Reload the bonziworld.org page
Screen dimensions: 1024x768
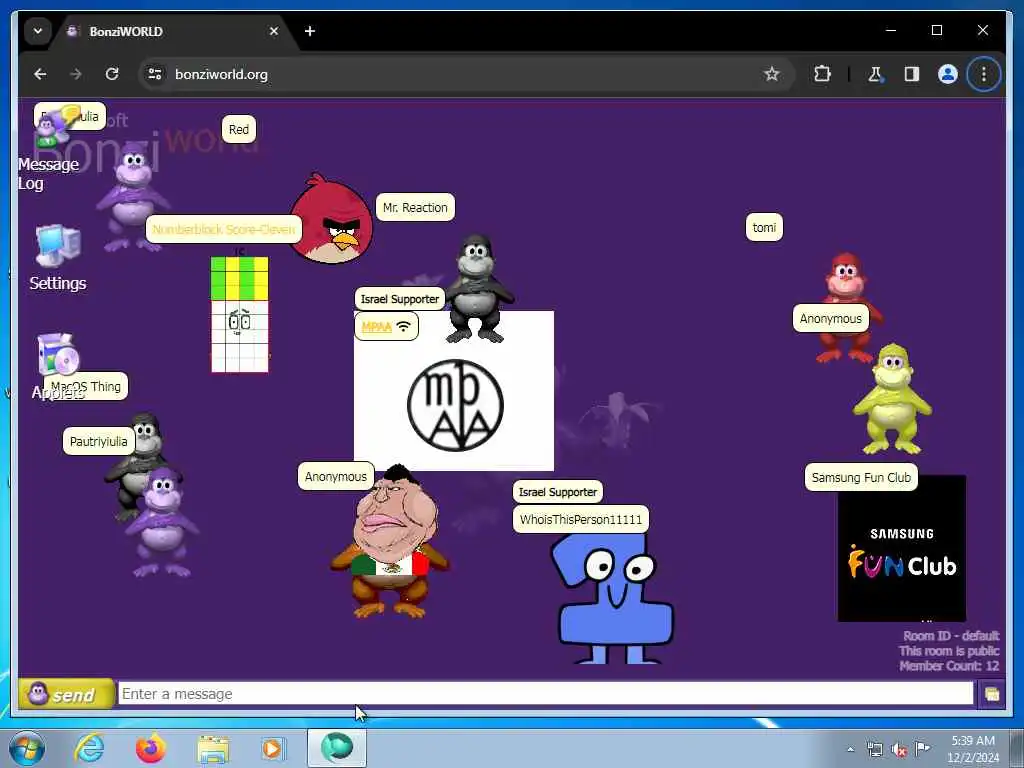pyautogui.click(x=112, y=74)
